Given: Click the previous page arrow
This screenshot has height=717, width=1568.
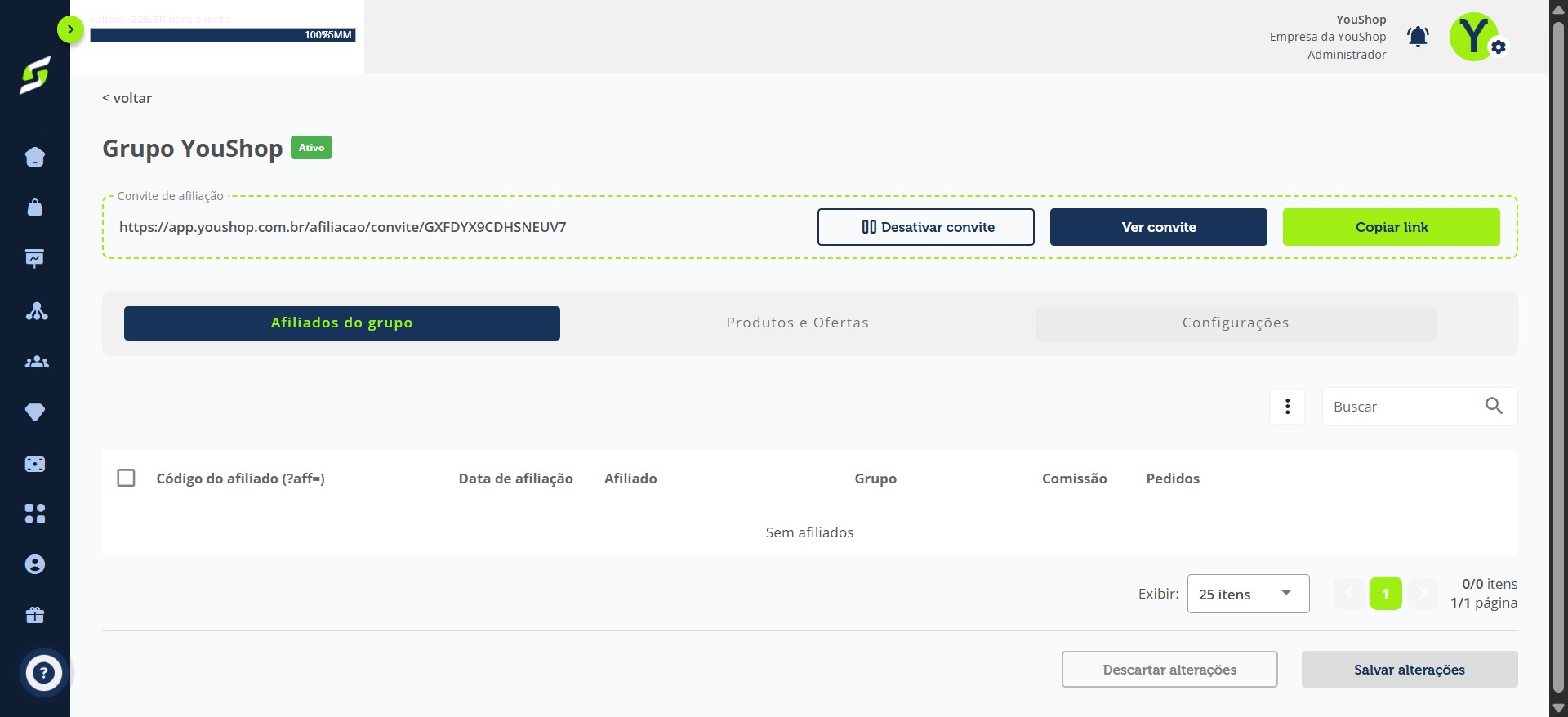Looking at the screenshot, I should pos(1348,594).
